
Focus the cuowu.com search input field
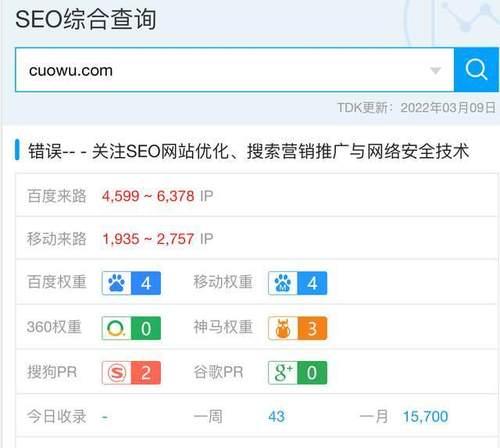click(235, 70)
